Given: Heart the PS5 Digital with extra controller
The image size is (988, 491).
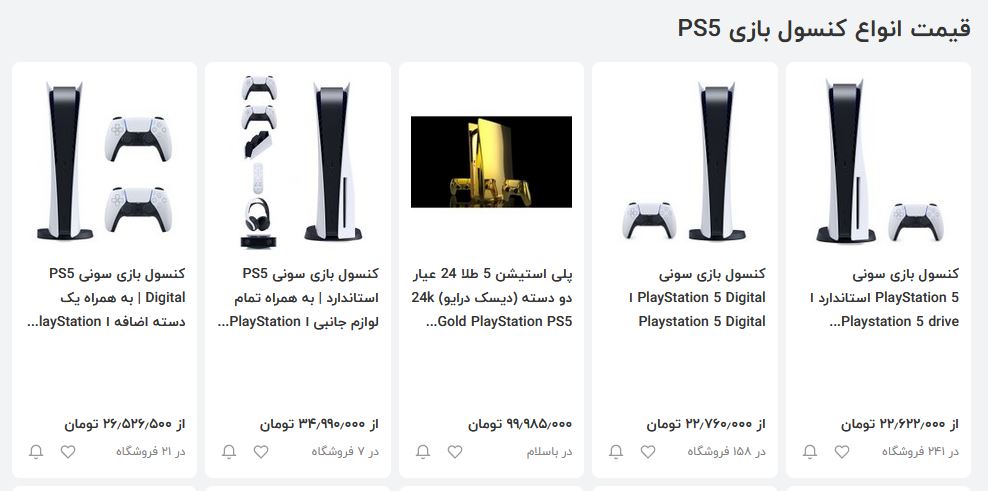Looking at the screenshot, I should click(x=67, y=452).
